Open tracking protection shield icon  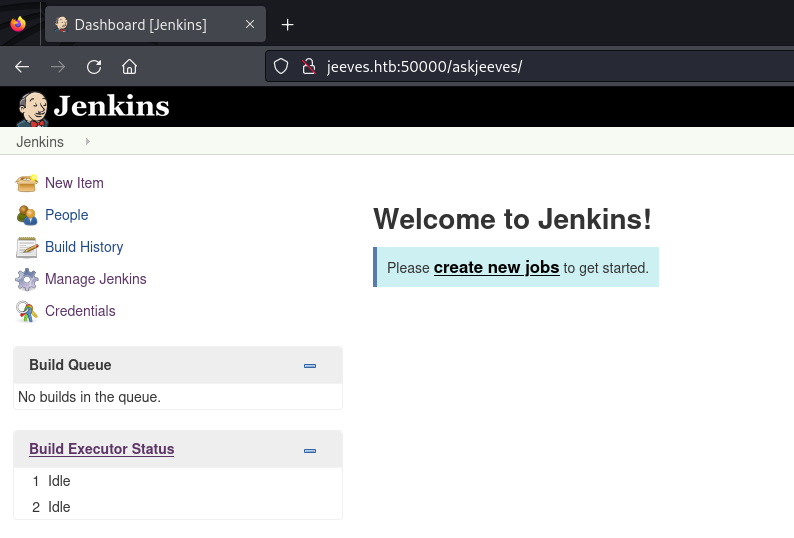coord(281,66)
